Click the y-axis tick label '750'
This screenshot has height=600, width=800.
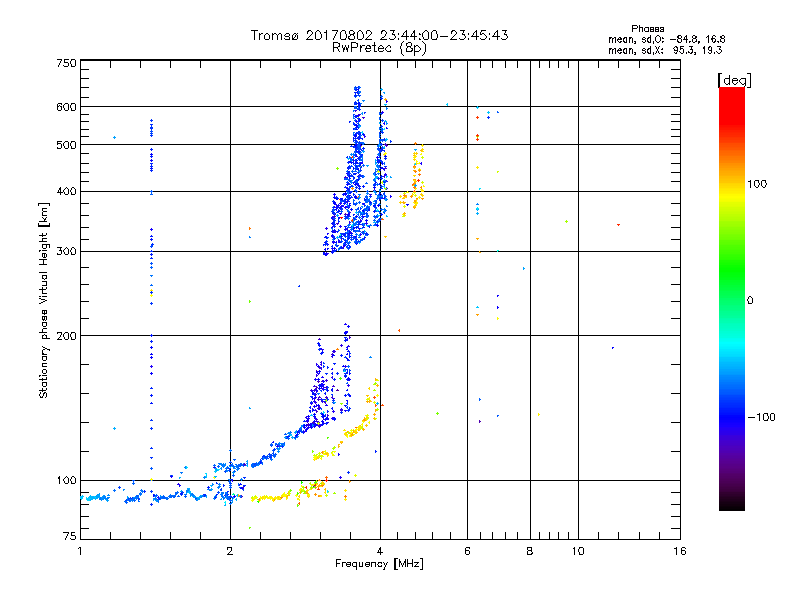pos(66,63)
